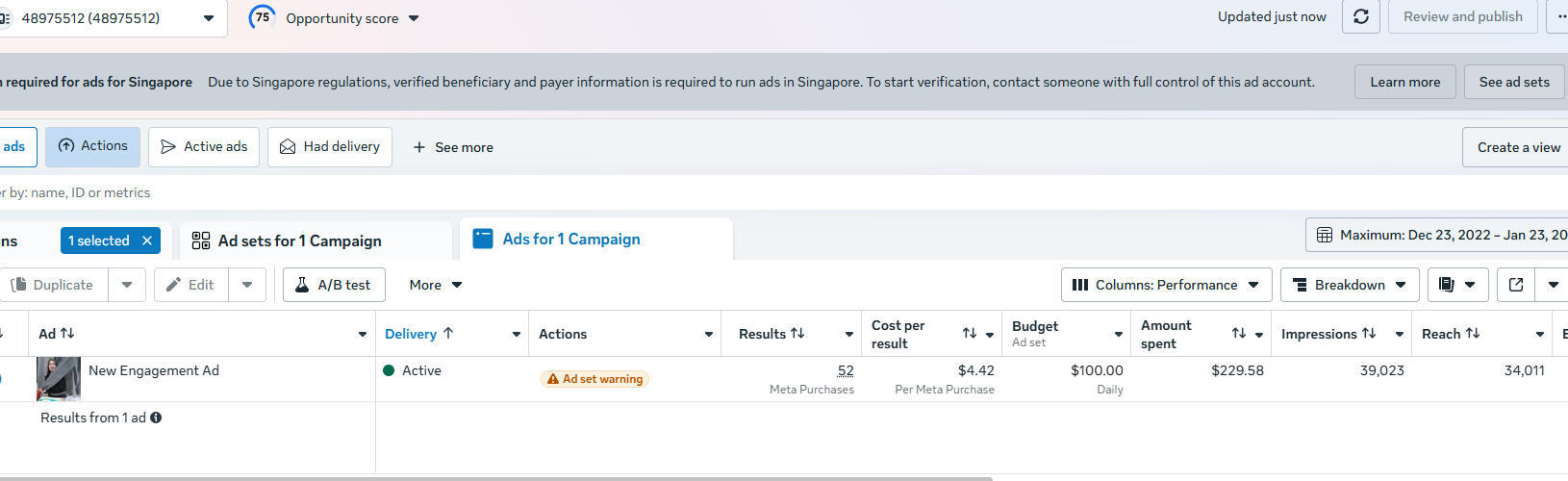Switch to Ad sets for 1 Campaign tab
Image resolution: width=1568 pixels, height=481 pixels.
pos(299,240)
